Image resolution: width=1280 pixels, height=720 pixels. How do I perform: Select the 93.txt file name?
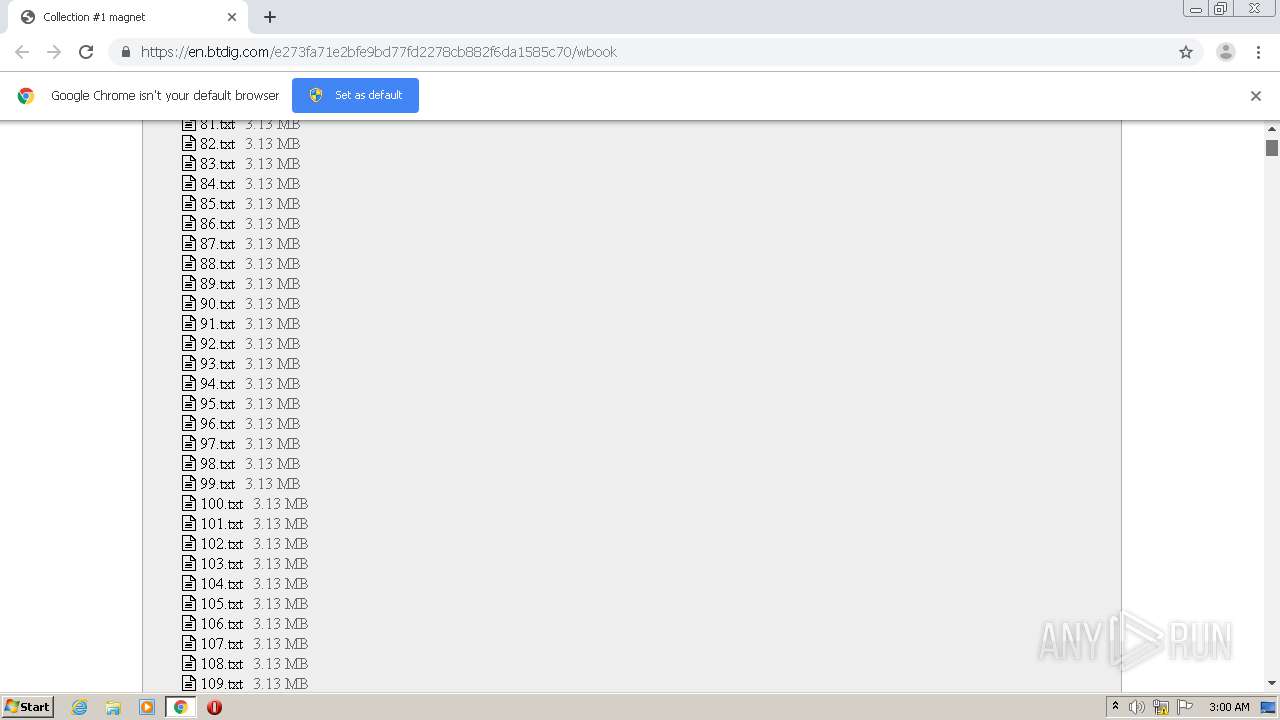coord(217,364)
